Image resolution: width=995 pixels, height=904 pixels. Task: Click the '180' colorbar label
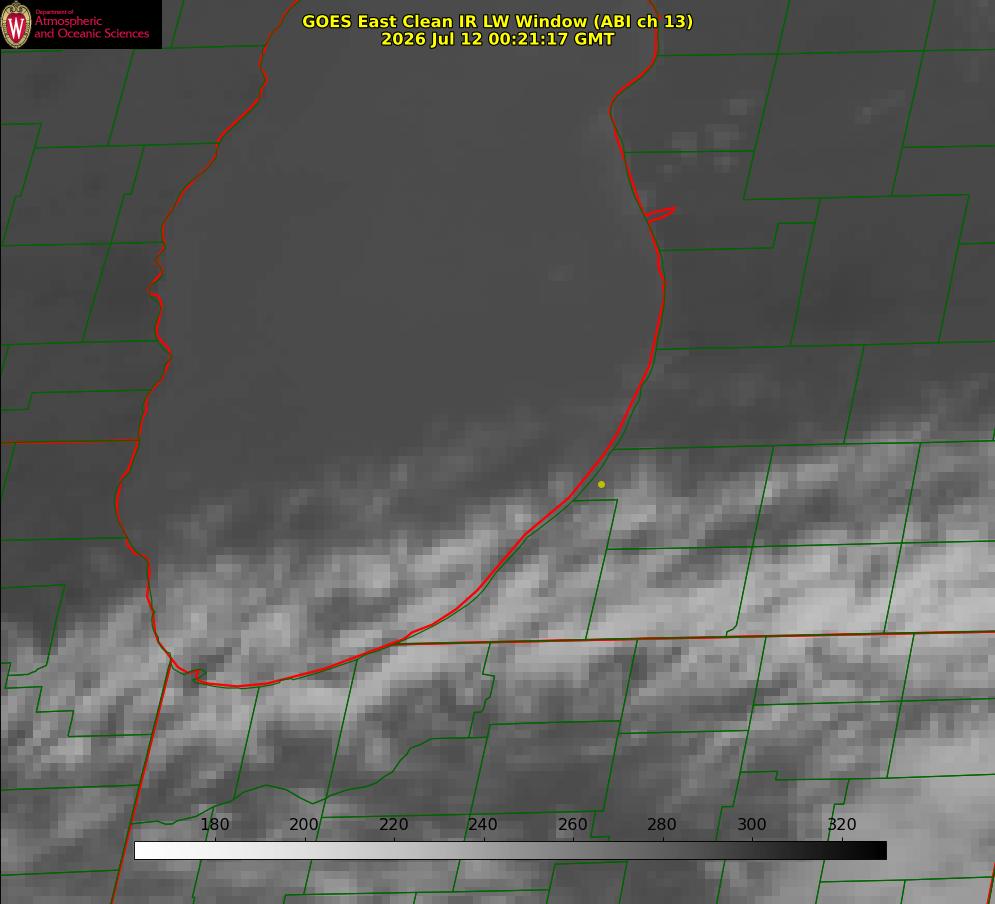coord(214,824)
